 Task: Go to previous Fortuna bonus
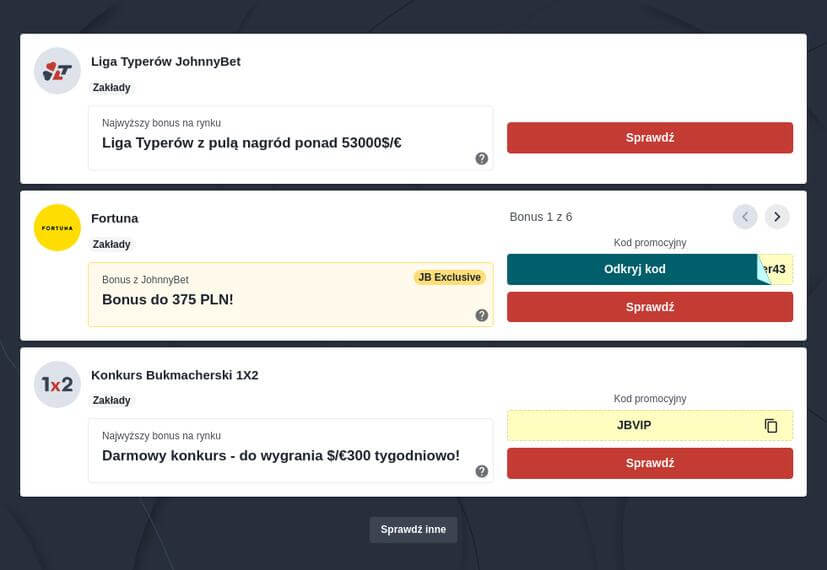(x=745, y=217)
